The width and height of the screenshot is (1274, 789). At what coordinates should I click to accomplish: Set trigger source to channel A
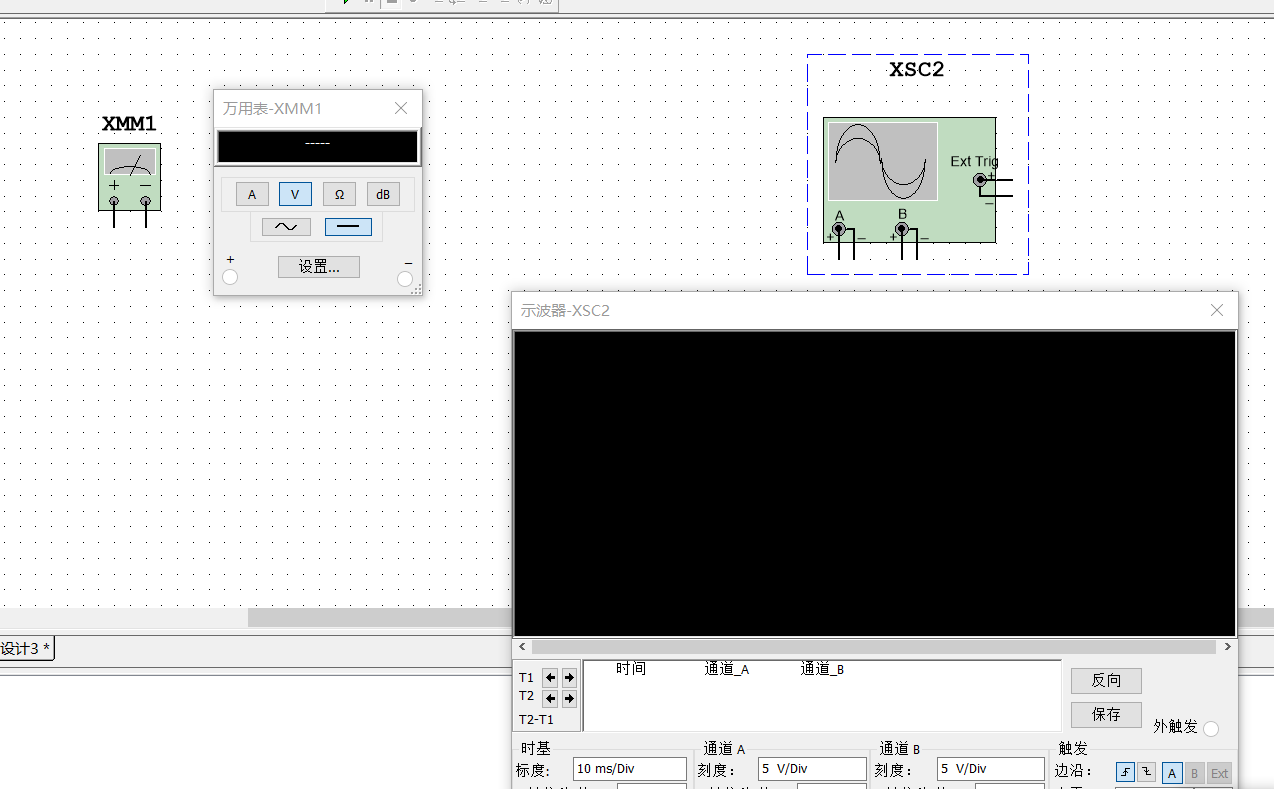tap(1172, 773)
